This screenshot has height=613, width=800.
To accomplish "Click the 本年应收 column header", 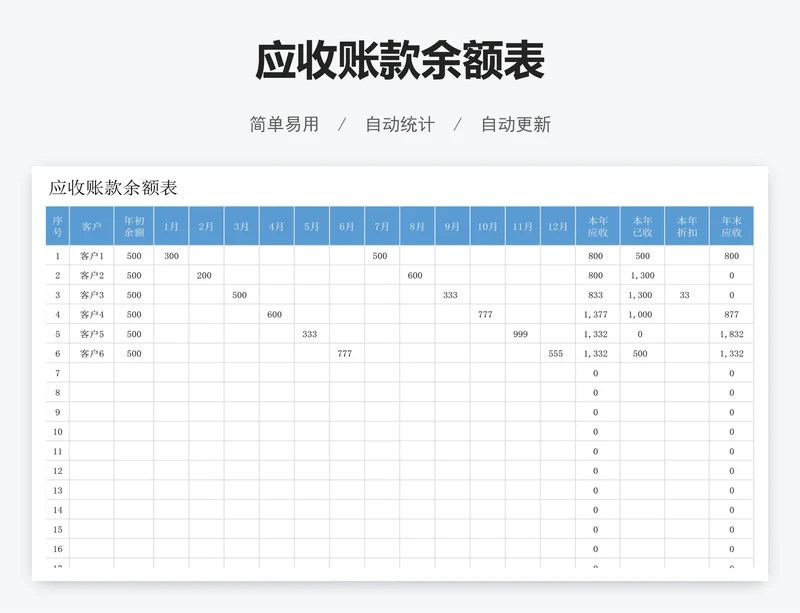I will coord(598,226).
